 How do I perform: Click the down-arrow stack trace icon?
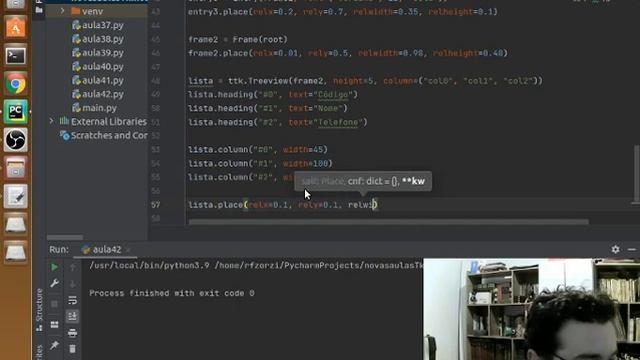(72, 284)
